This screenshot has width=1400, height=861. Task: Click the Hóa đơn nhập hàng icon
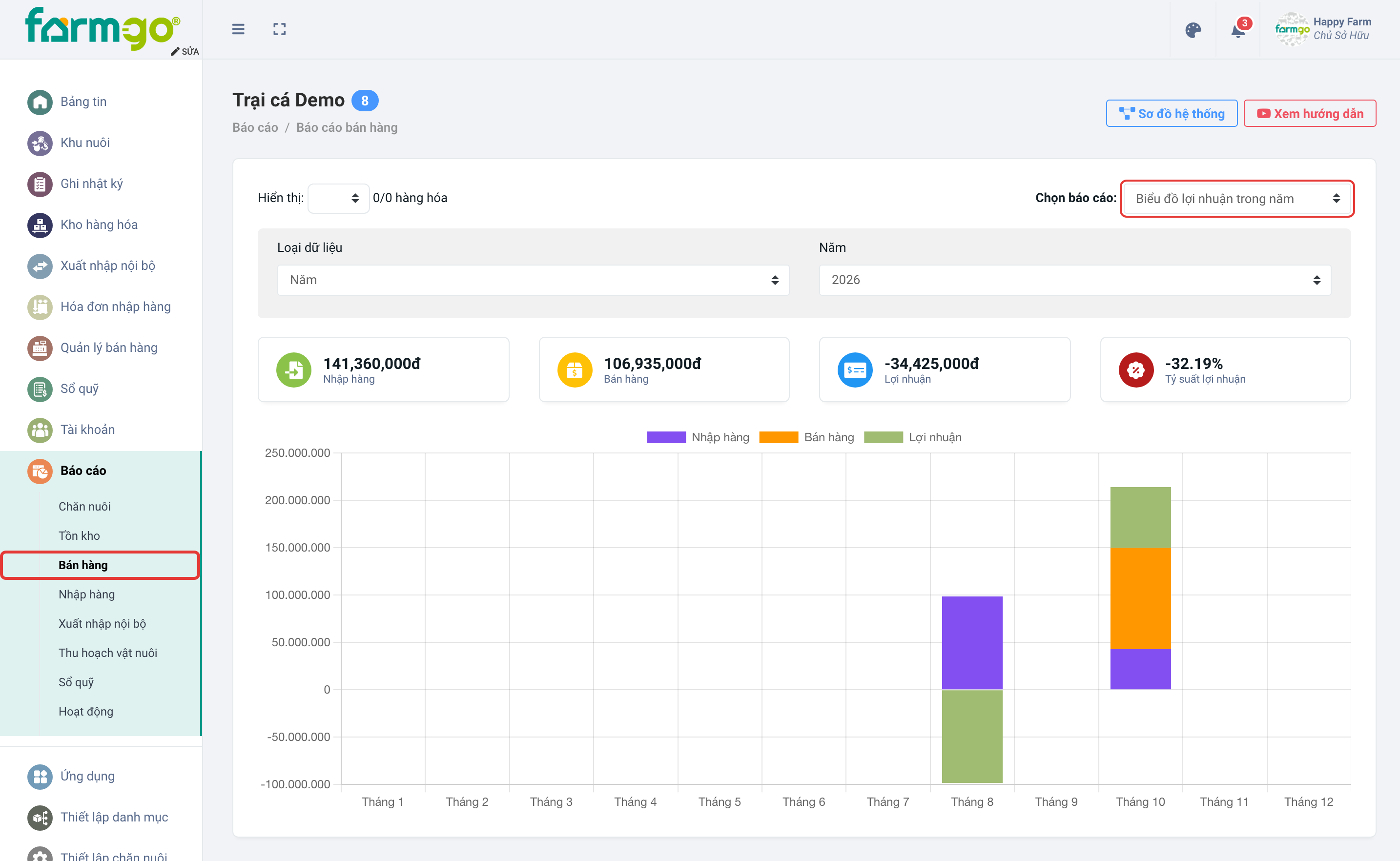pos(40,307)
